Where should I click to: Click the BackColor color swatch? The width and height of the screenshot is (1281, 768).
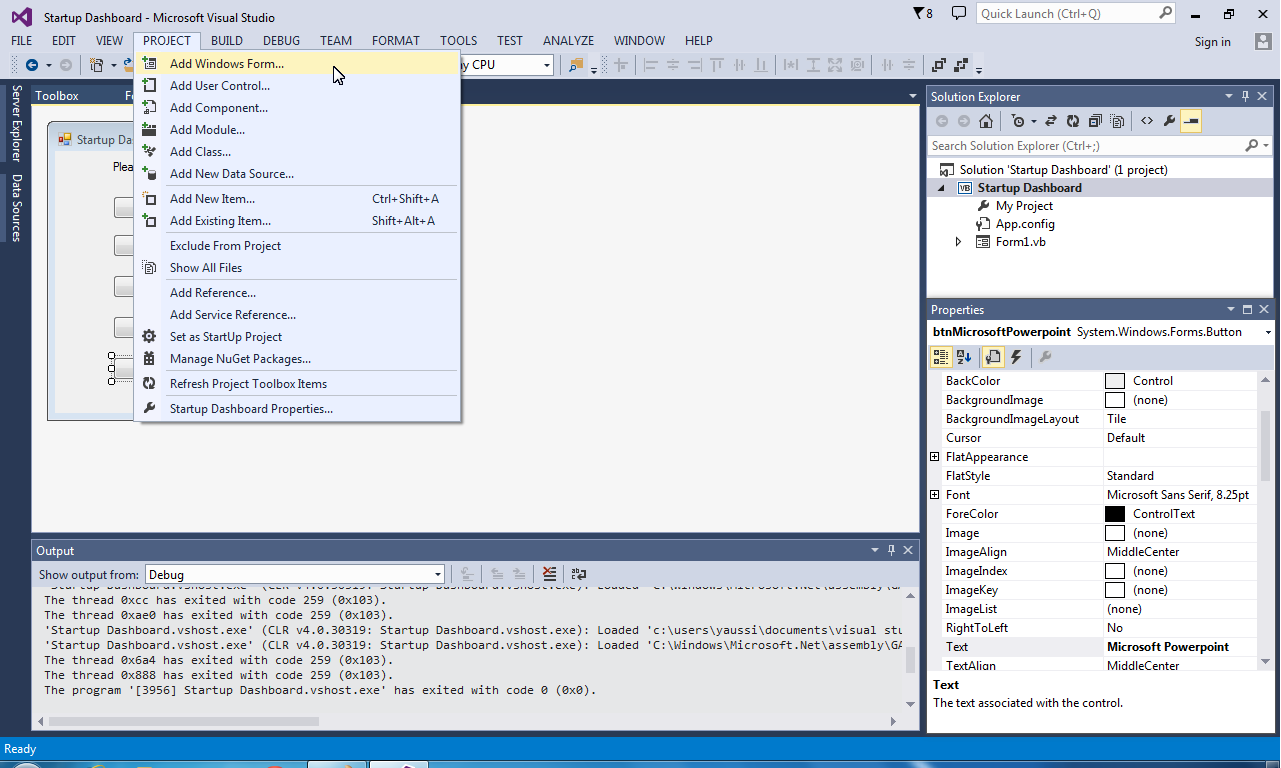click(x=1115, y=381)
